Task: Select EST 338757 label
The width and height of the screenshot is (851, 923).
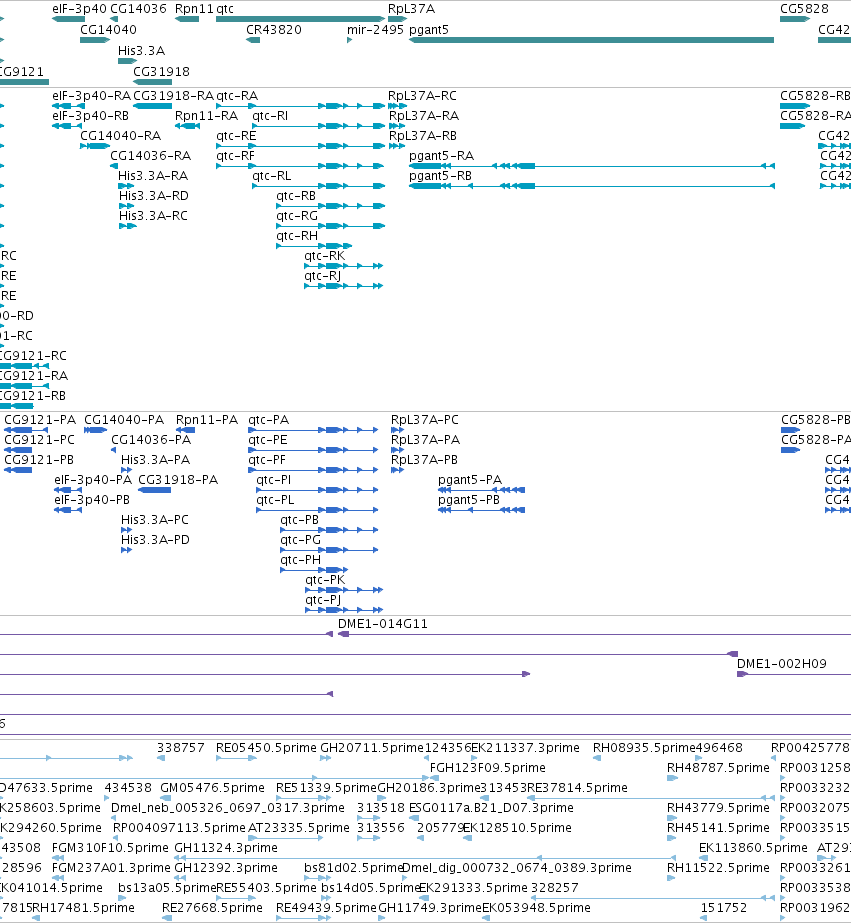Action: tap(181, 748)
